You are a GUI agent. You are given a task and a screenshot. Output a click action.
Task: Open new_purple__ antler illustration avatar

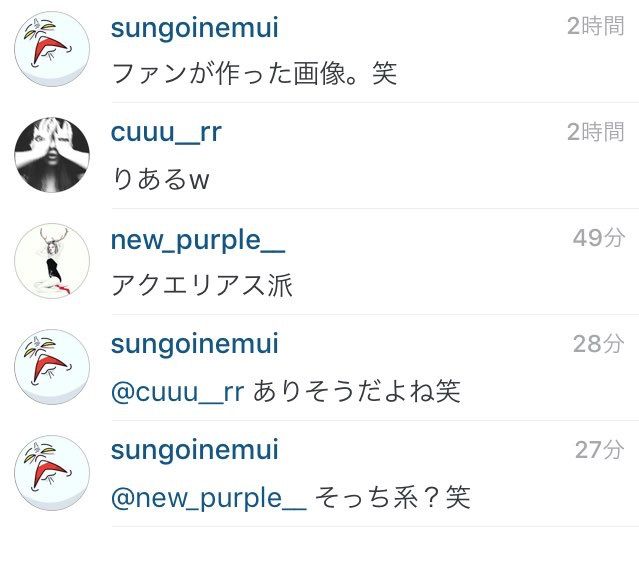coord(52,261)
